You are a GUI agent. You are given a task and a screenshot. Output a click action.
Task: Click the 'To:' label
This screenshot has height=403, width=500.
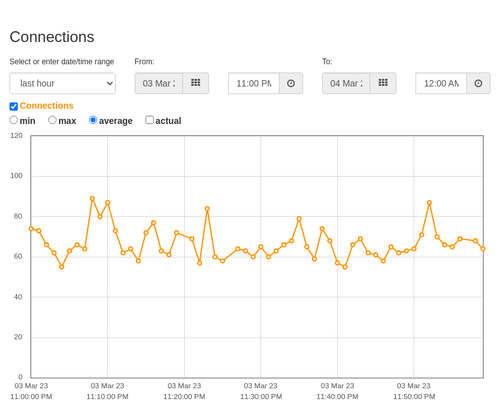point(327,62)
